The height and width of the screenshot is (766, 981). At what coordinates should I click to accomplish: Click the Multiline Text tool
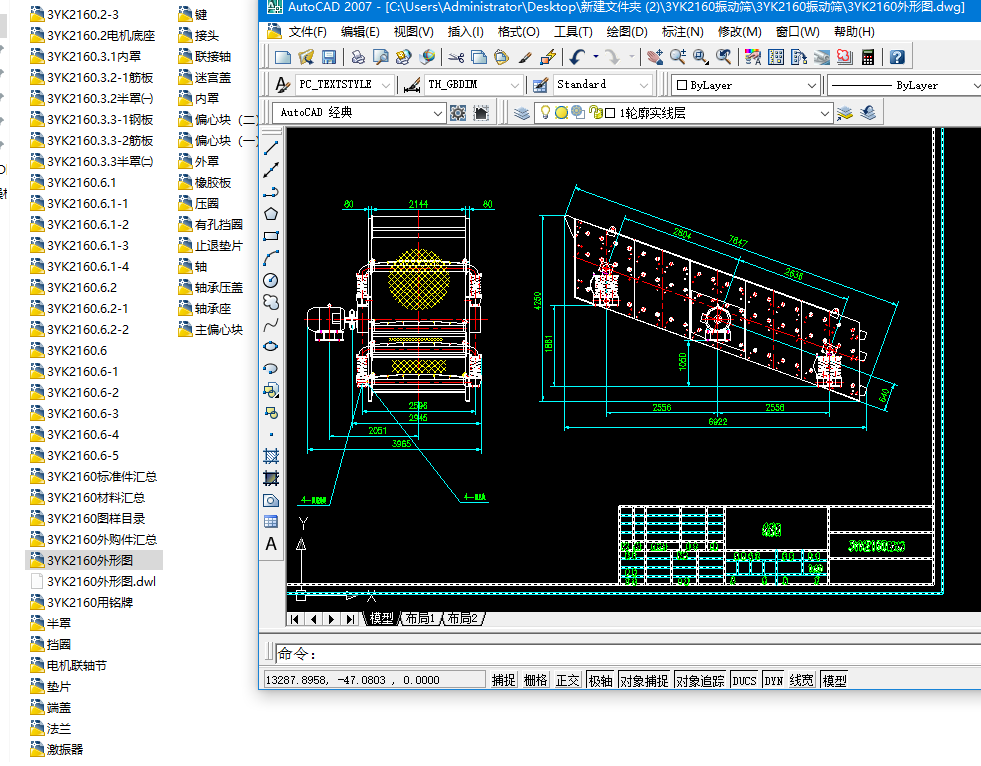tap(271, 544)
